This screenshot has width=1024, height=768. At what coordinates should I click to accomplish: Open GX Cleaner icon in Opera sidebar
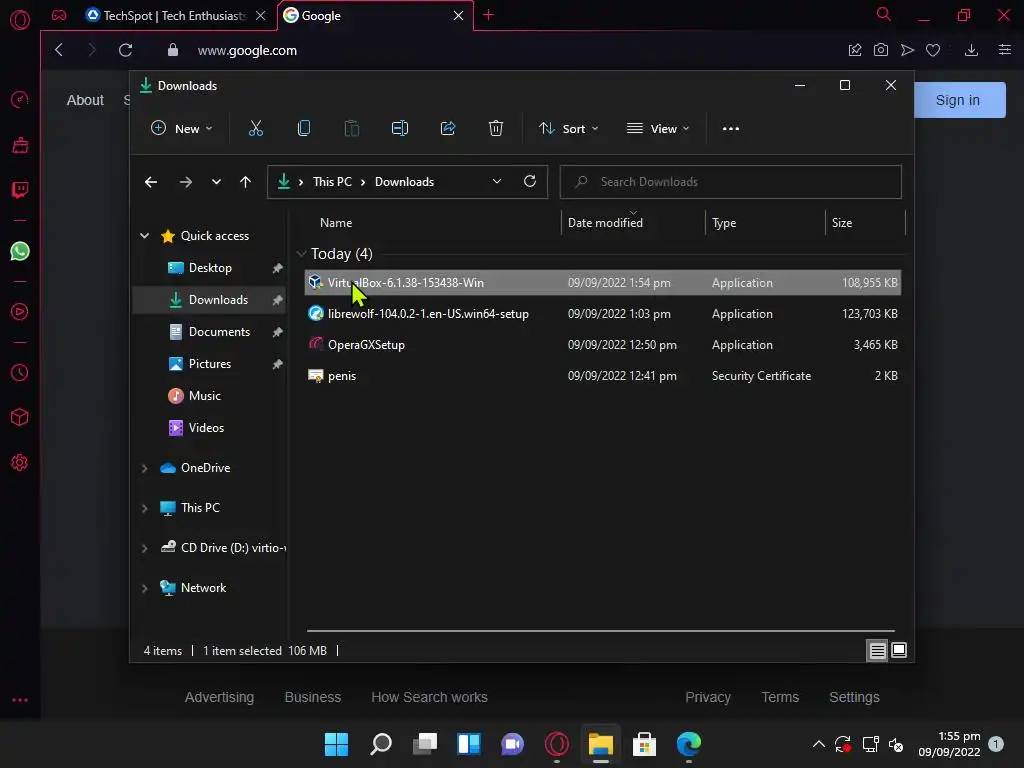pyautogui.click(x=20, y=145)
